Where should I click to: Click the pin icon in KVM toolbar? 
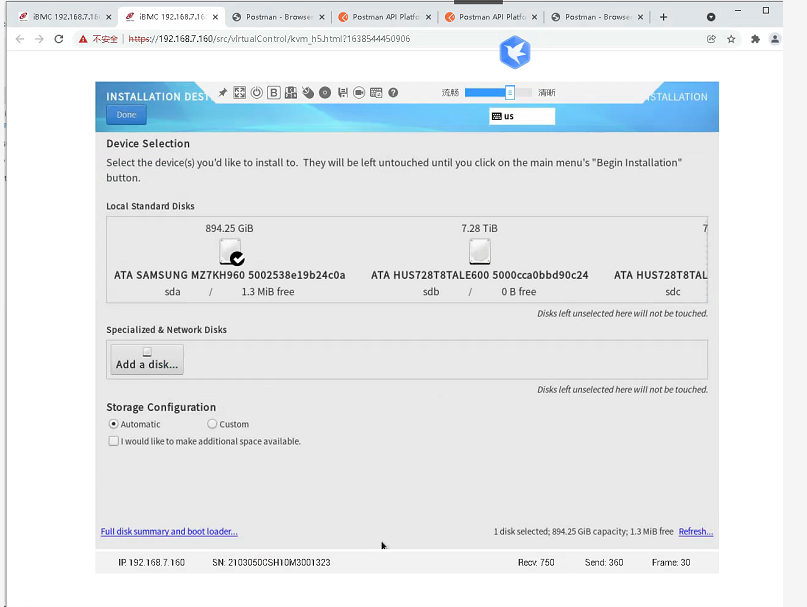[x=223, y=93]
